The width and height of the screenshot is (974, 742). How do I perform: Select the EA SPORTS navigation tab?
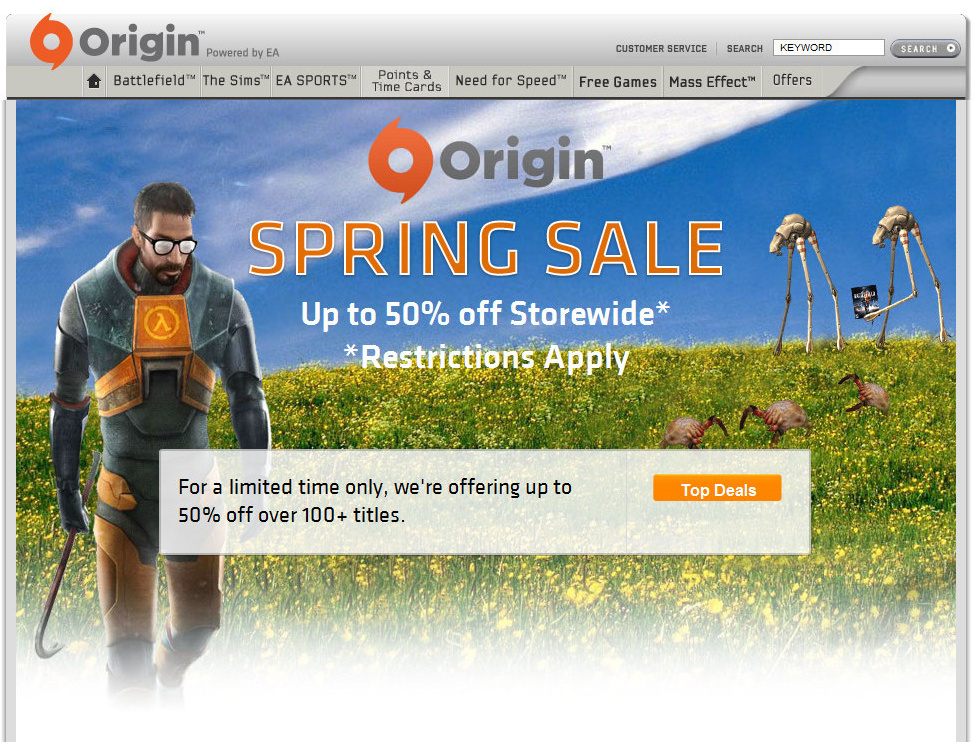click(316, 81)
